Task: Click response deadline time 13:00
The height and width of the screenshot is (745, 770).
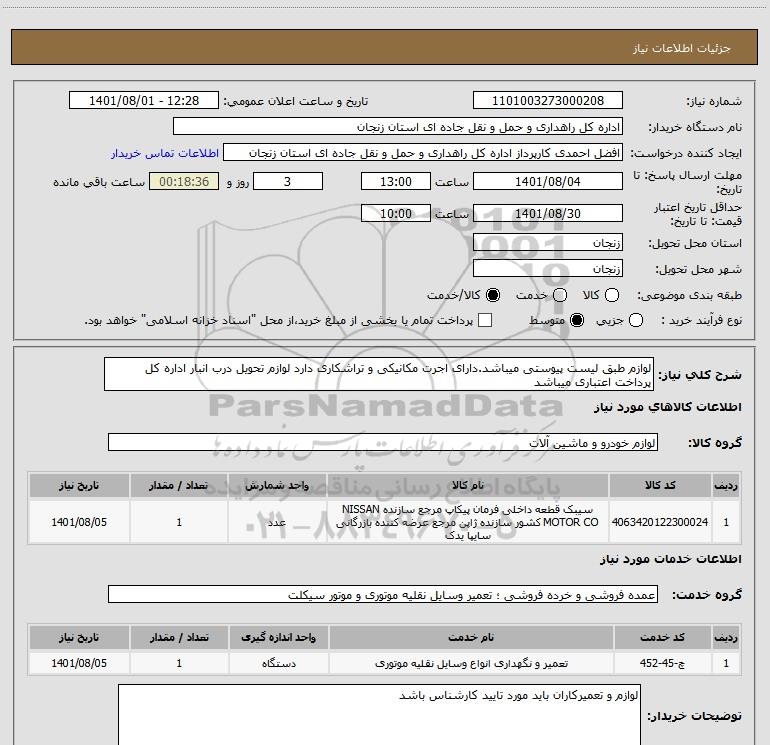Action: pyautogui.click(x=396, y=181)
